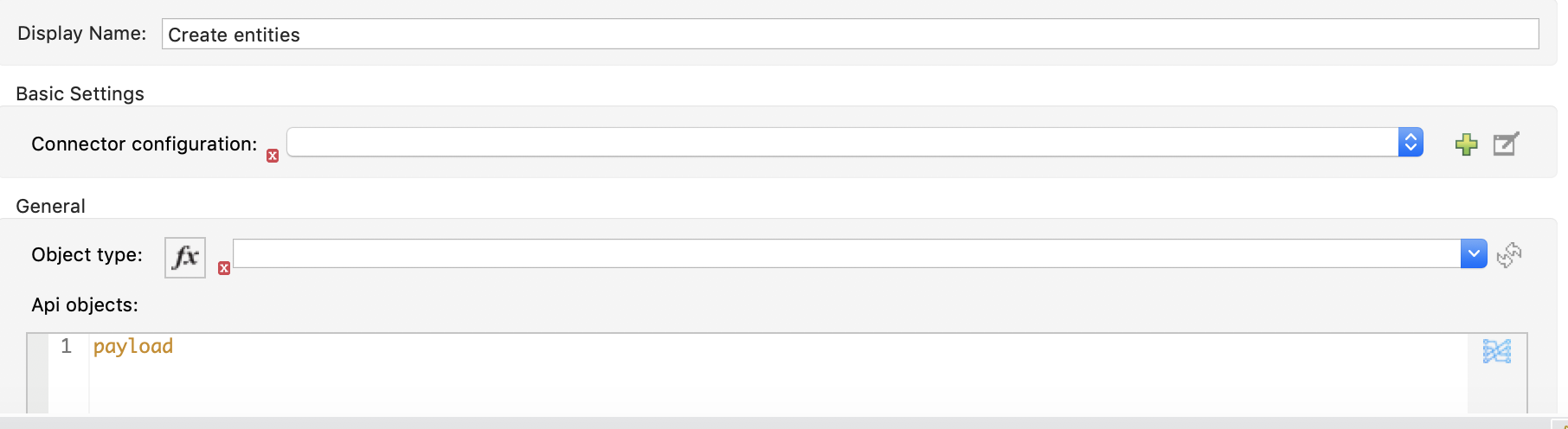Click the General section heading
1568x429 pixels.
50,206
